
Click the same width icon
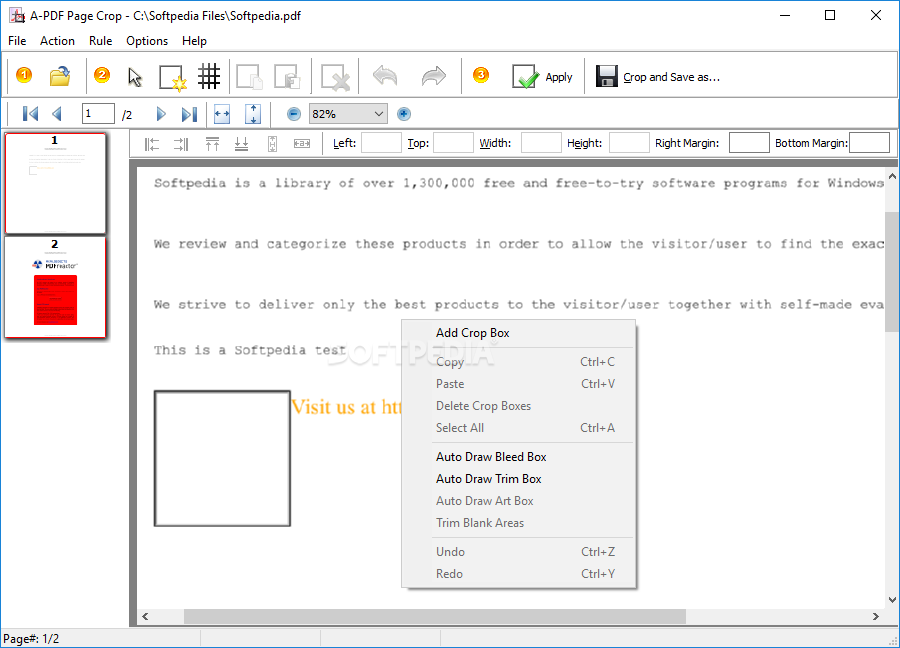point(302,143)
